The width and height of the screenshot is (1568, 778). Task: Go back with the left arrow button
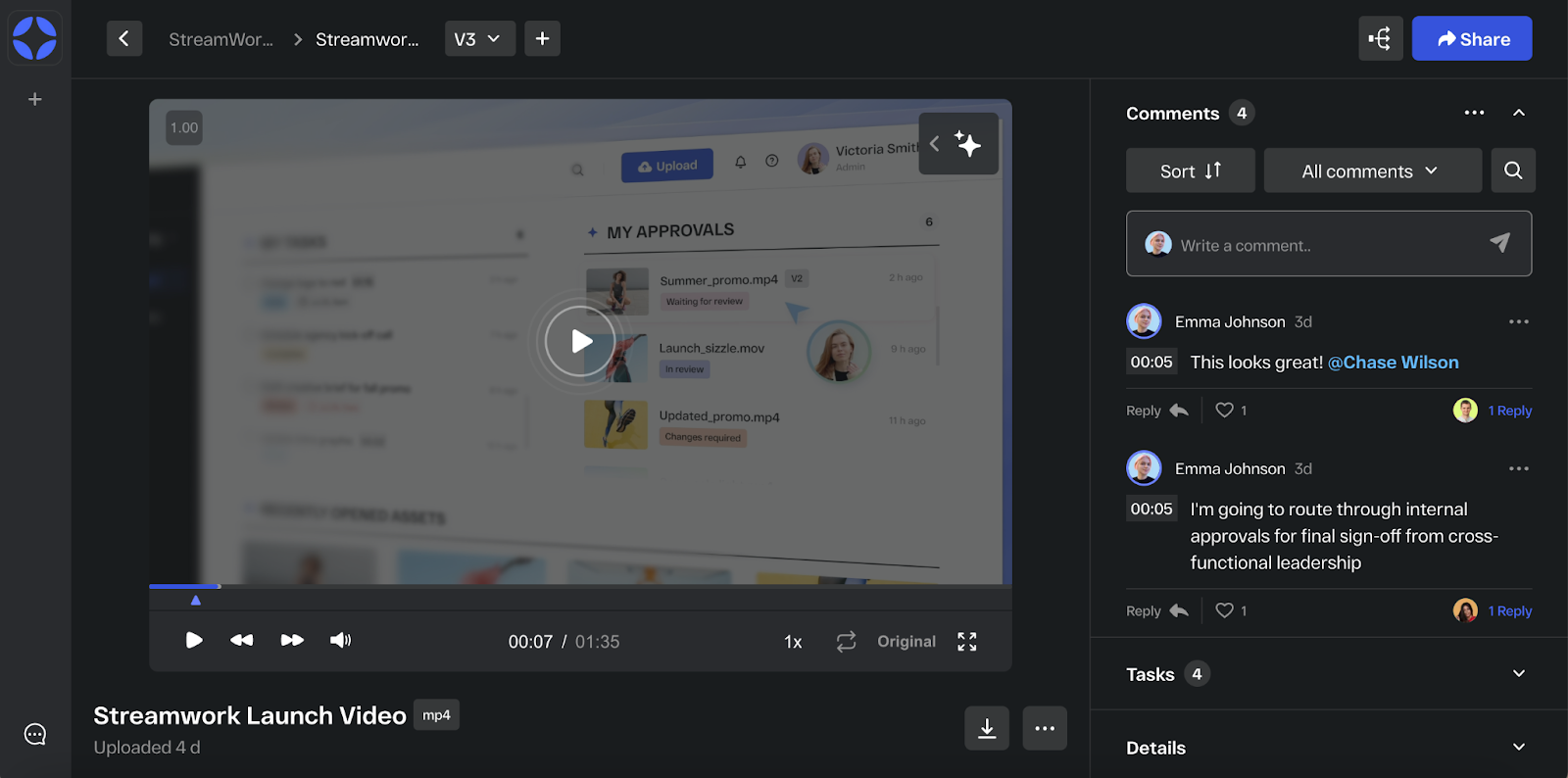point(124,38)
